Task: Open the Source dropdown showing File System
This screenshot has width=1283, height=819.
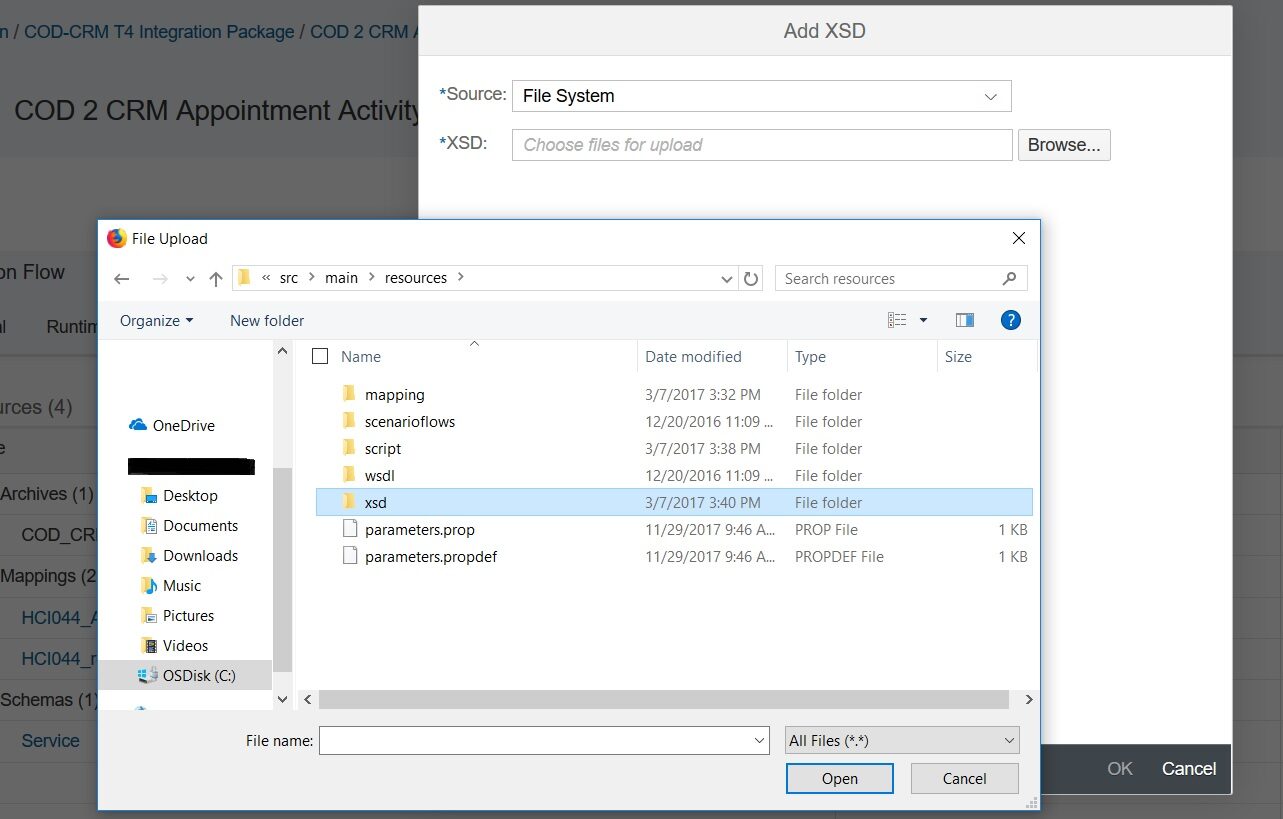Action: pyautogui.click(x=761, y=96)
